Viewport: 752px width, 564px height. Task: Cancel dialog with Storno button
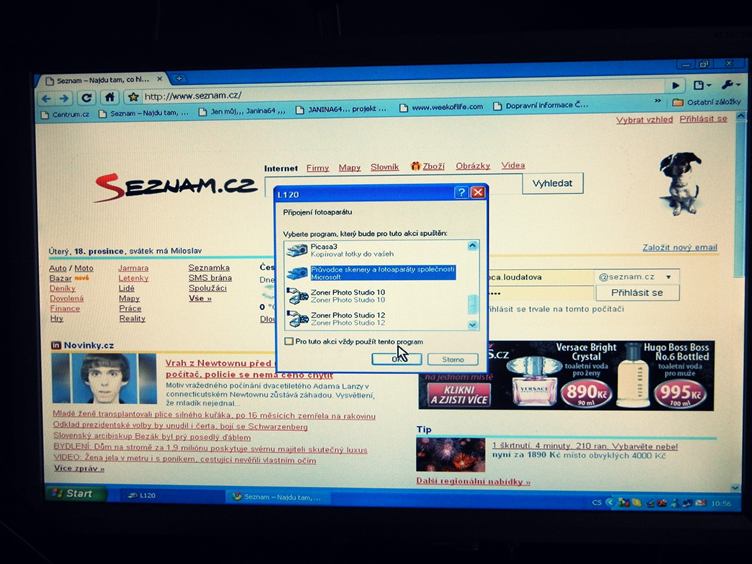tap(453, 359)
